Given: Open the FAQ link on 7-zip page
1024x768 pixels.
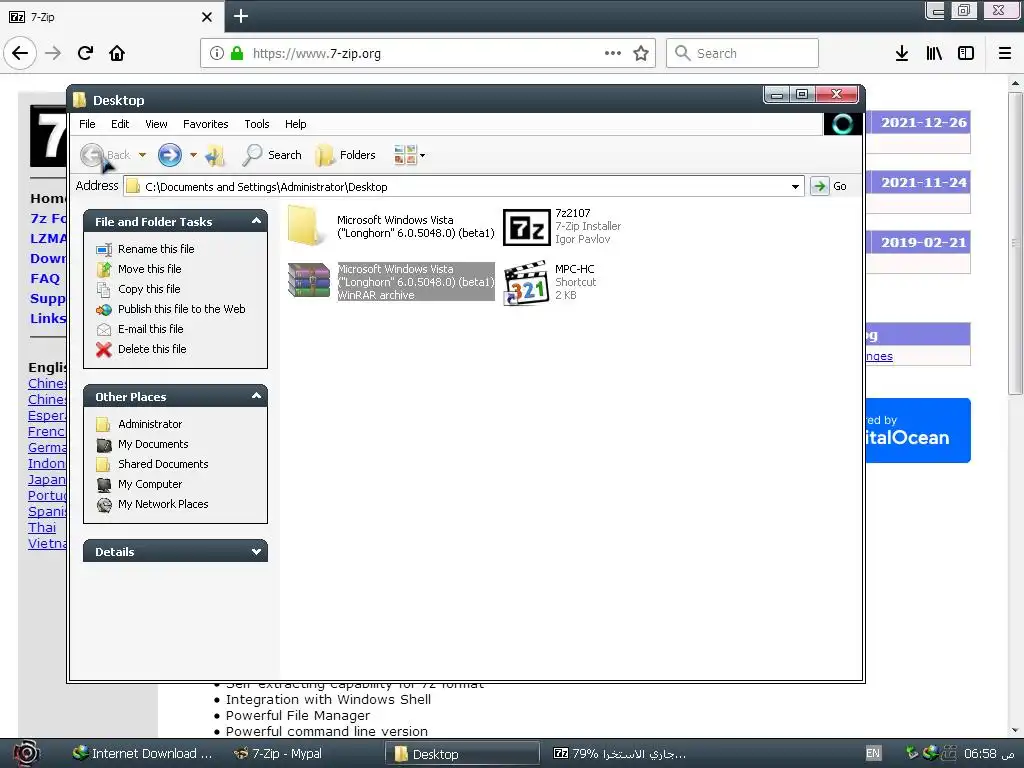Looking at the screenshot, I should [x=45, y=279].
